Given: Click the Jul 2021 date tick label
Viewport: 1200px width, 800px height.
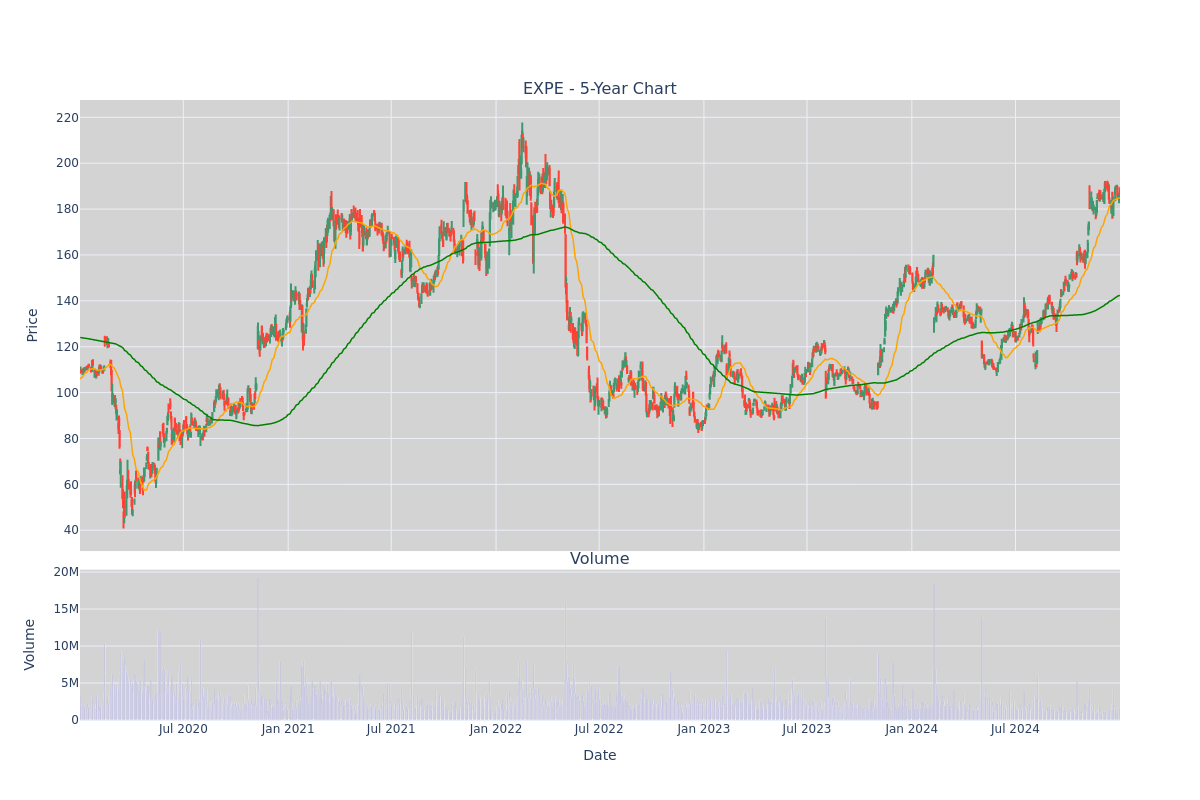Looking at the screenshot, I should point(391,729).
